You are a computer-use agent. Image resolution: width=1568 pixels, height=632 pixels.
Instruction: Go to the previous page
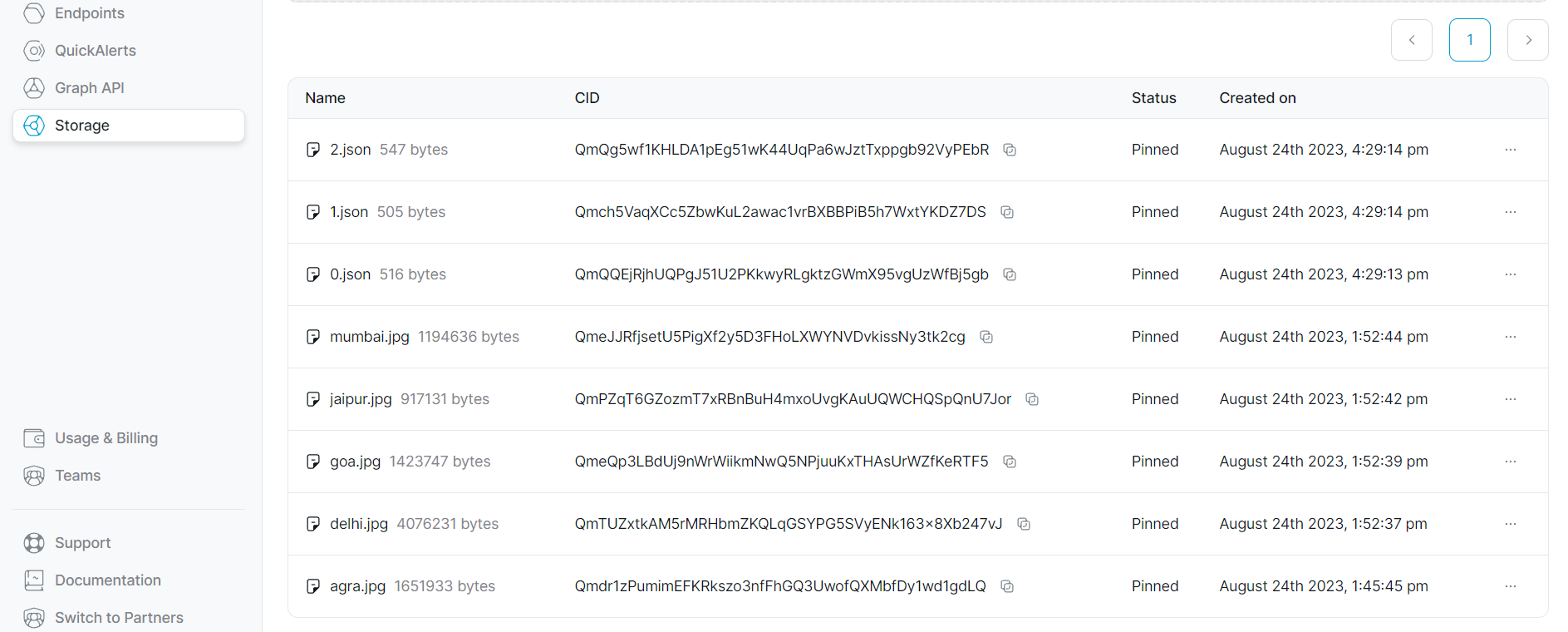1411,40
